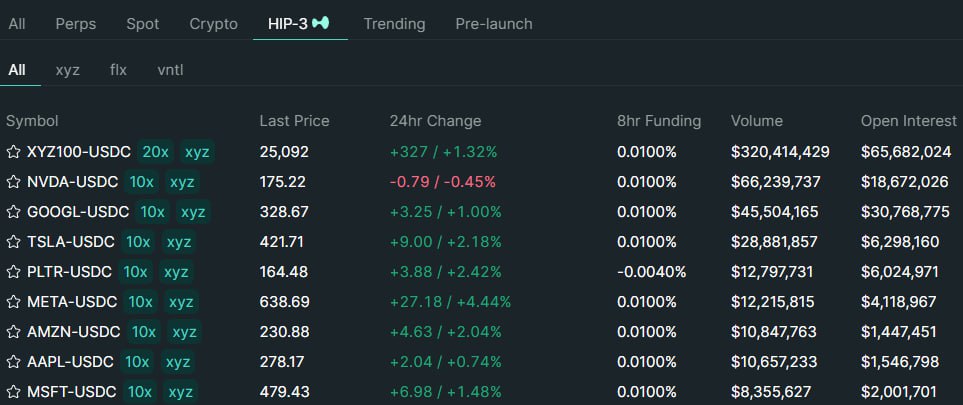Screen dimensions: 963x405
Task: Toggle the PLTR-USDC favorite star
Action: tap(14, 272)
